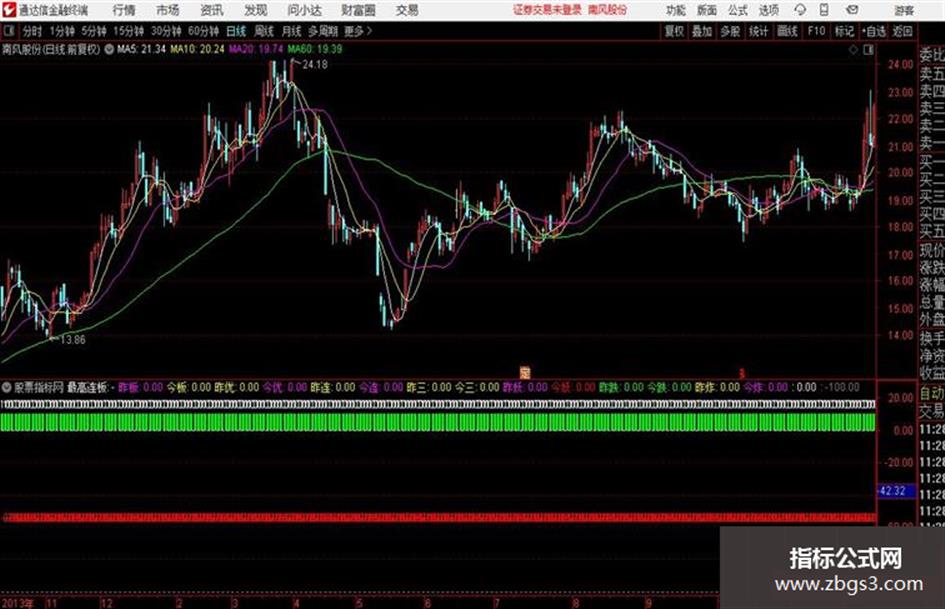Click the 复权 toolbar button

click(674, 31)
